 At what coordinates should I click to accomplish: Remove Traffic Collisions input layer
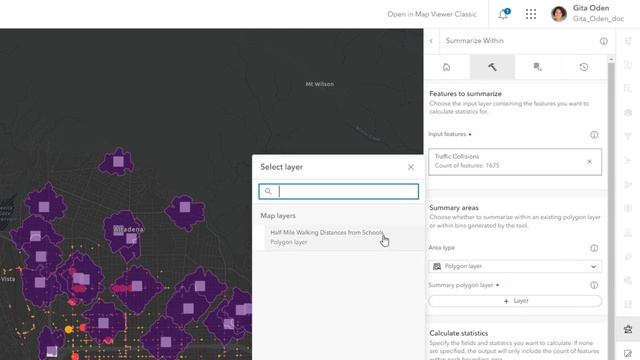coord(589,162)
